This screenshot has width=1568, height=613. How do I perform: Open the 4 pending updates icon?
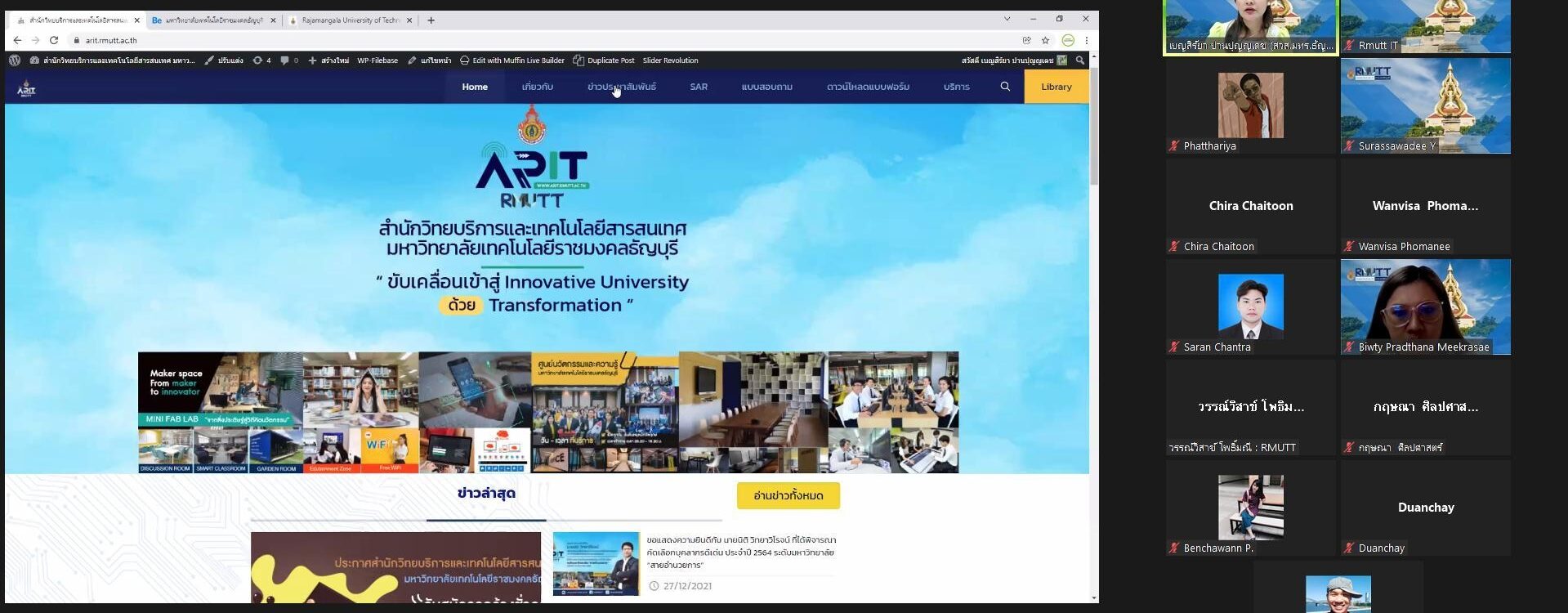[x=261, y=60]
